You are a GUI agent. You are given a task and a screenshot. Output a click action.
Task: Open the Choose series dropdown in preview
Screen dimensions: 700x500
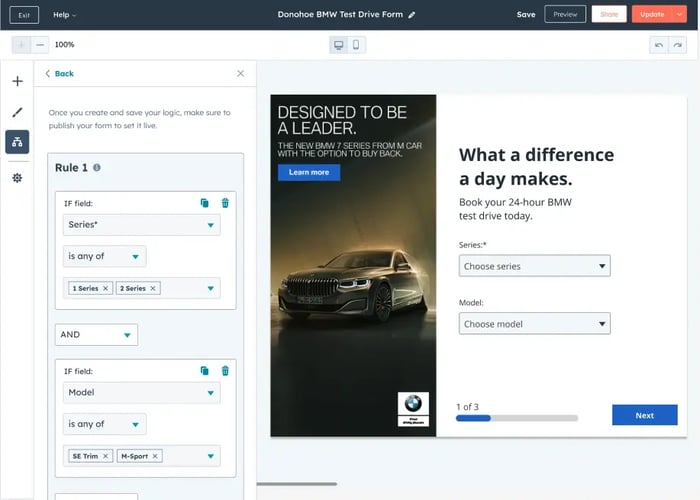point(535,266)
